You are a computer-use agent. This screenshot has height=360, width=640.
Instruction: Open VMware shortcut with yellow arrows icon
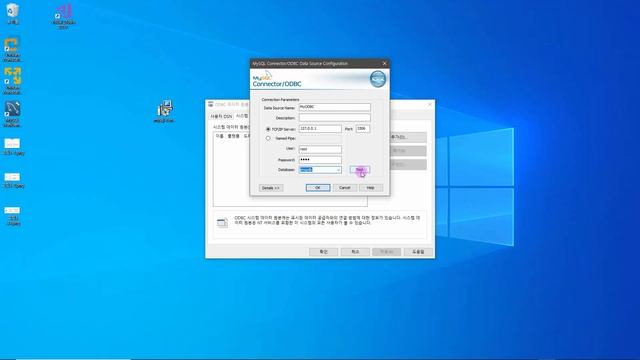click(13, 81)
